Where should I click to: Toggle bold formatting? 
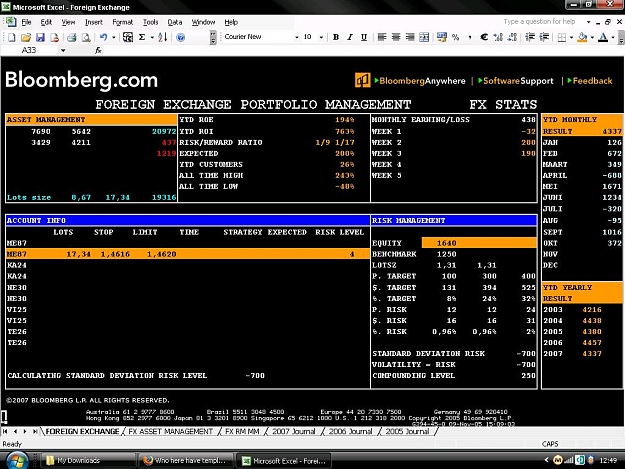click(336, 37)
